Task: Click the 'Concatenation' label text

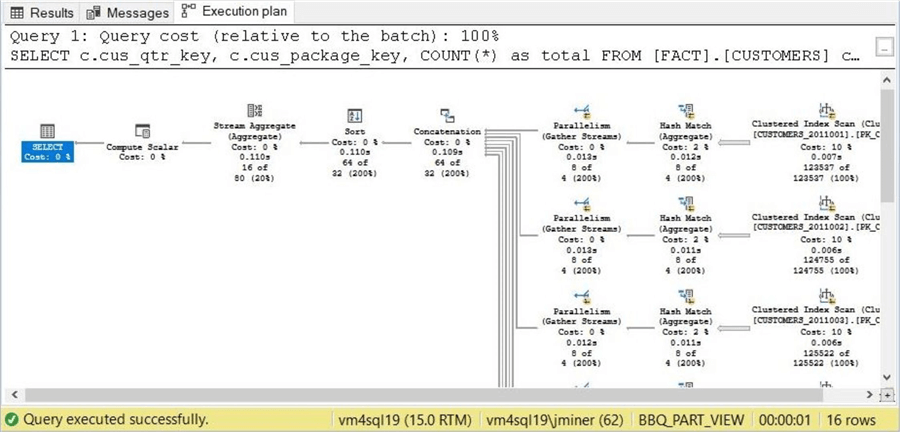Action: click(x=447, y=131)
